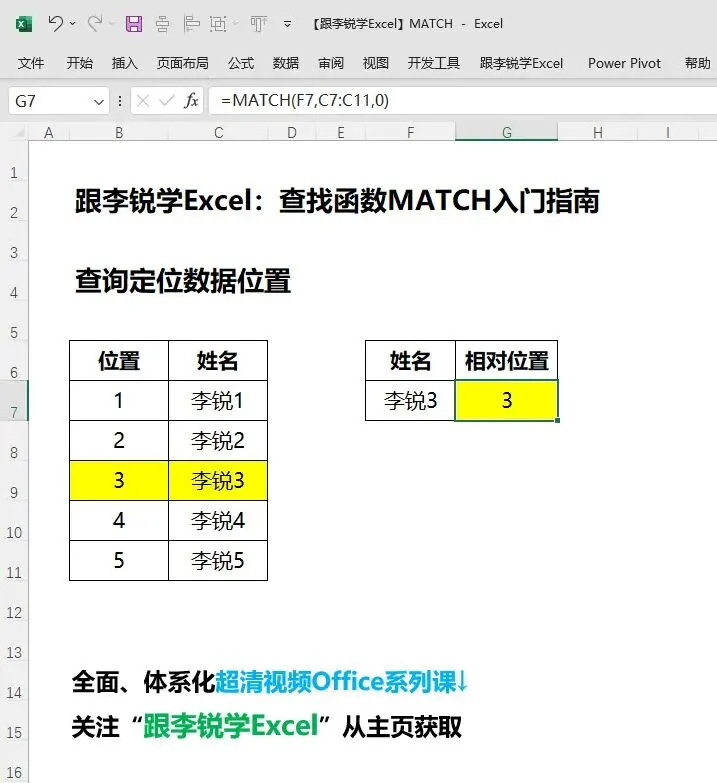Select column B header

[x=119, y=133]
